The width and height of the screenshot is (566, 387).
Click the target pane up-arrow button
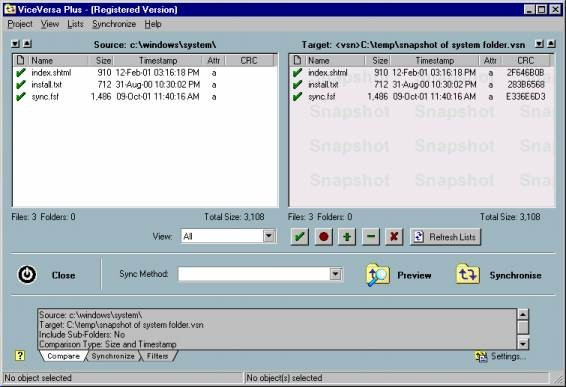pyautogui.click(x=551, y=44)
